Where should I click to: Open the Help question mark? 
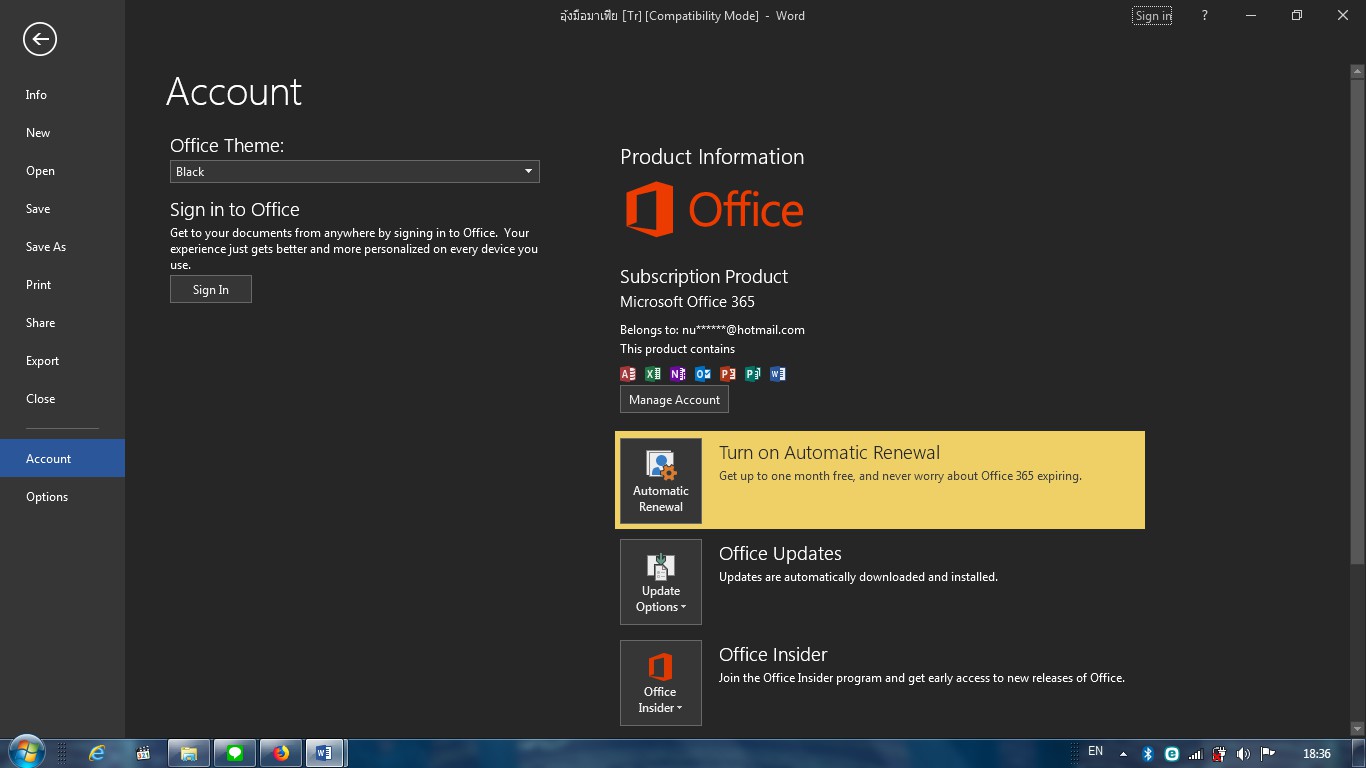[1204, 15]
